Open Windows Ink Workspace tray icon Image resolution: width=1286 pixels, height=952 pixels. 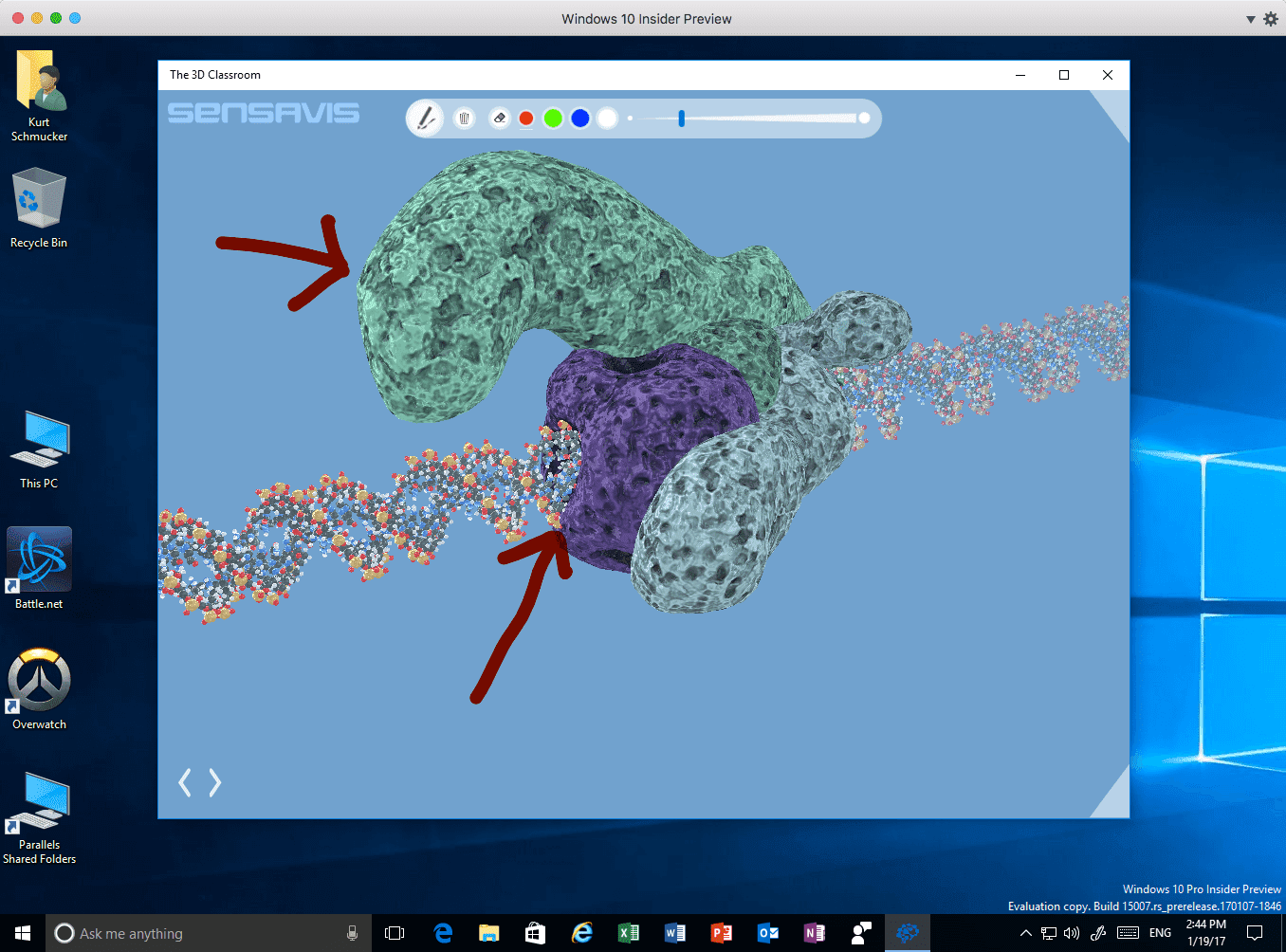tap(1098, 933)
